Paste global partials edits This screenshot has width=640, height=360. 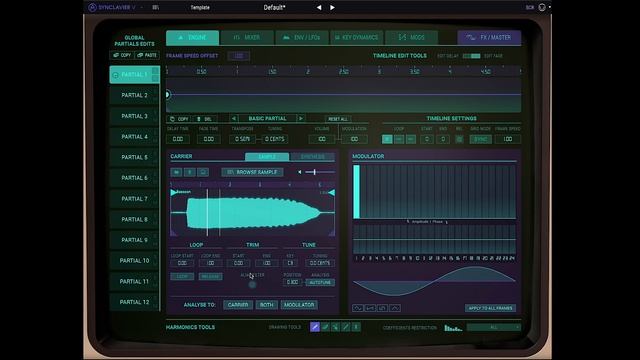pyautogui.click(x=147, y=55)
